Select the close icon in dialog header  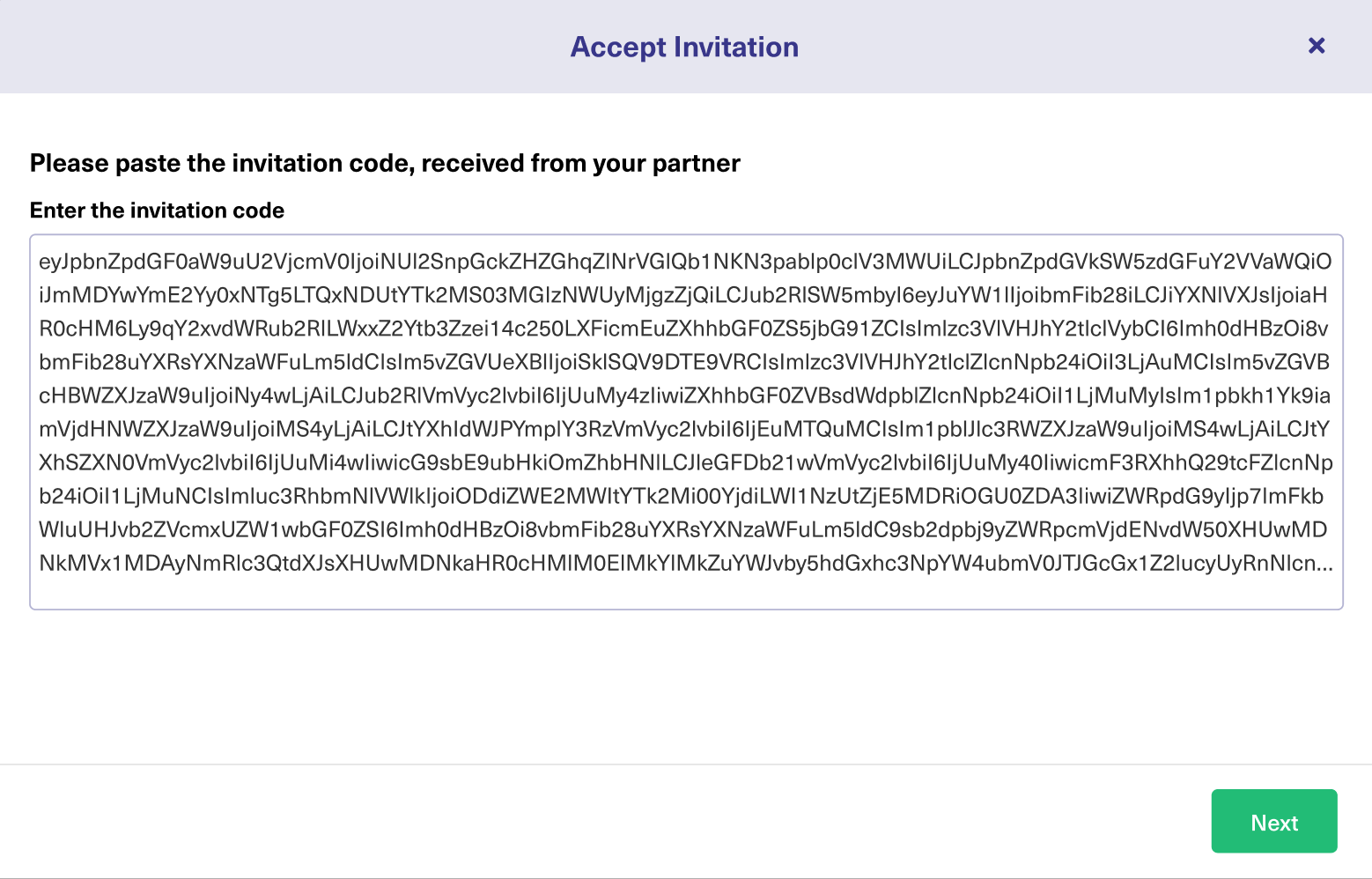pos(1317,46)
